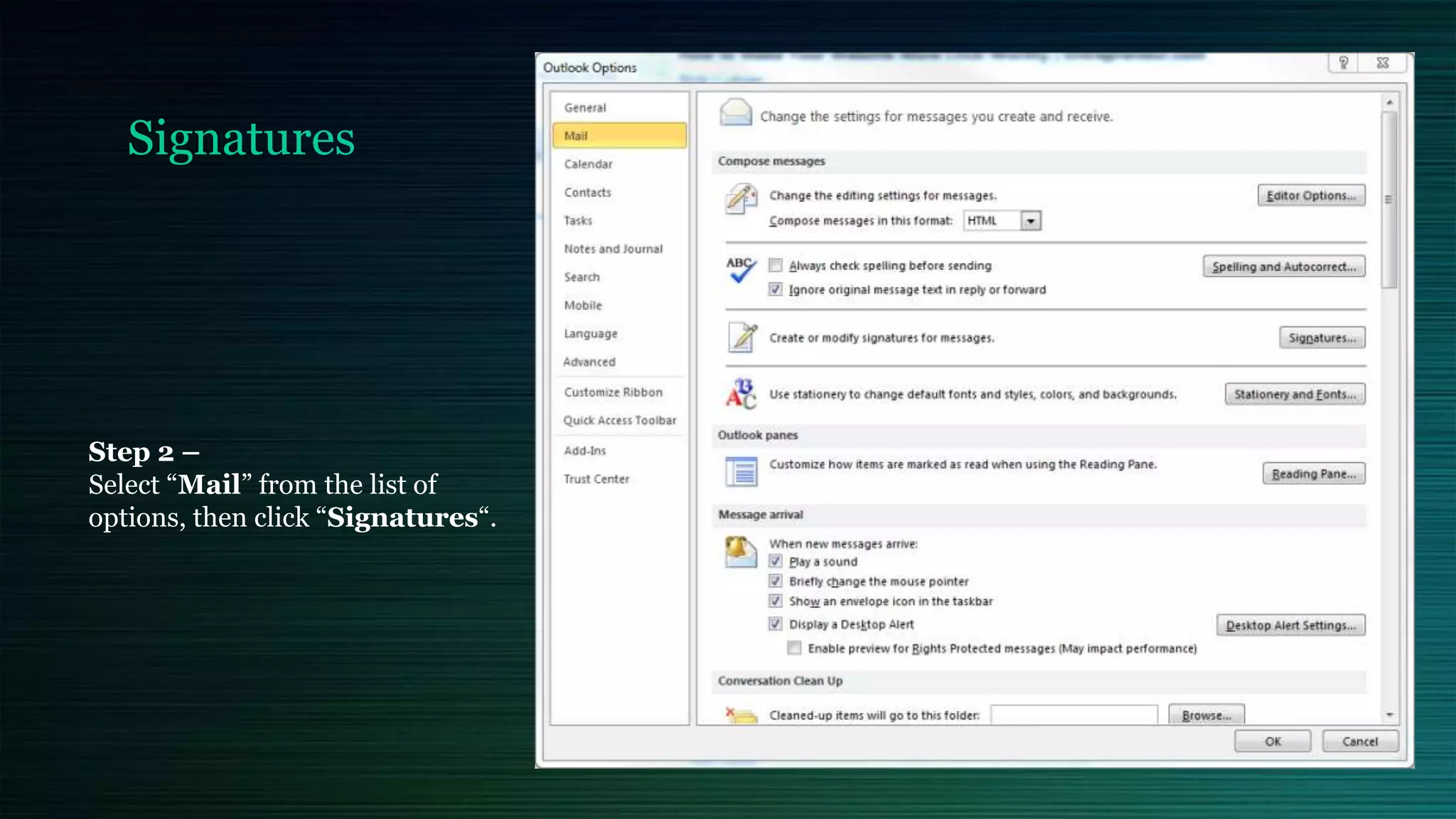Screen dimensions: 1456x819
Task: Click the Outlook panes section header
Action: (x=1039, y=435)
